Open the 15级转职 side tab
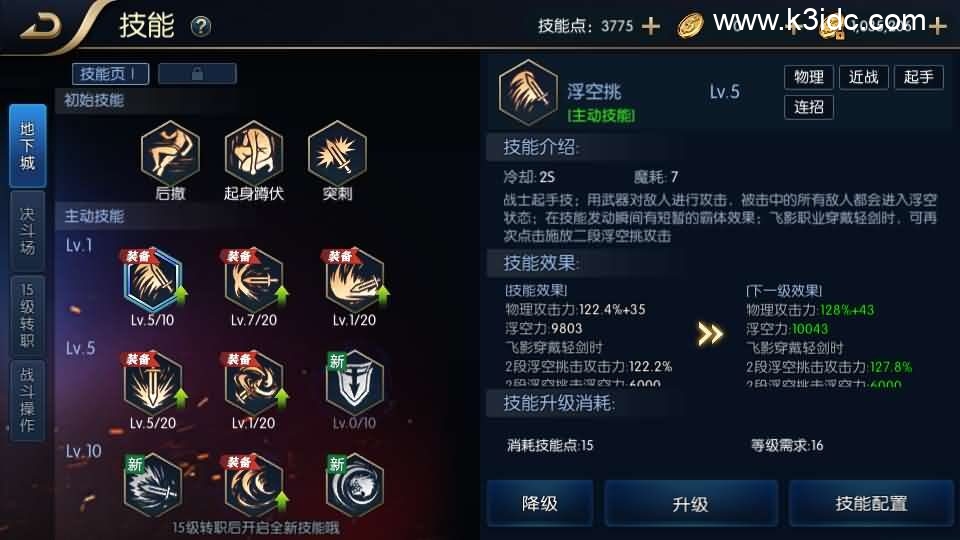The width and height of the screenshot is (960, 540). point(28,315)
